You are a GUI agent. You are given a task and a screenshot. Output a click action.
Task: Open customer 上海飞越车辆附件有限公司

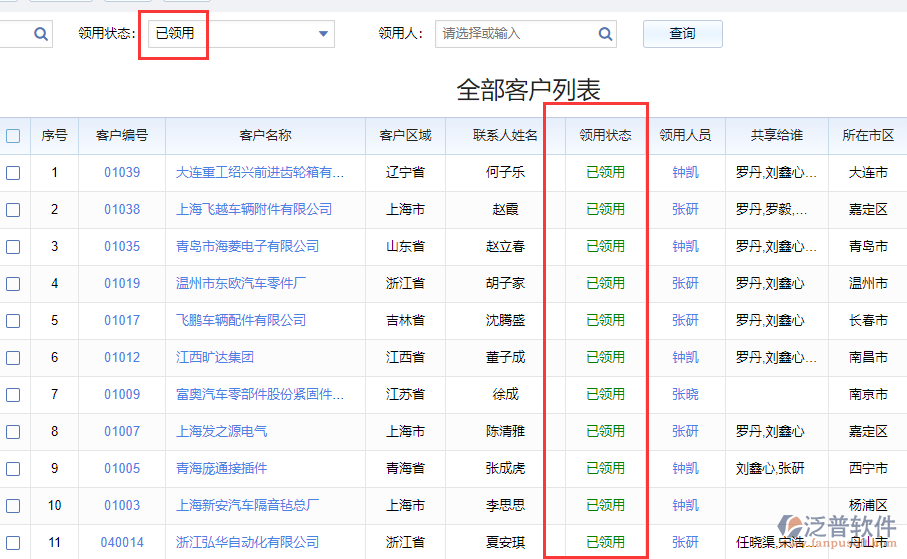[254, 209]
